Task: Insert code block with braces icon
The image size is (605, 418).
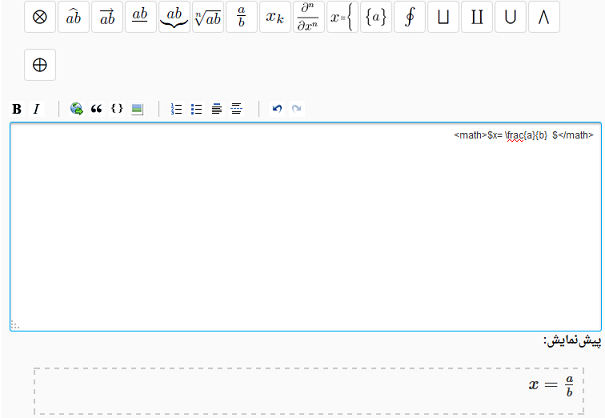Action: point(117,109)
